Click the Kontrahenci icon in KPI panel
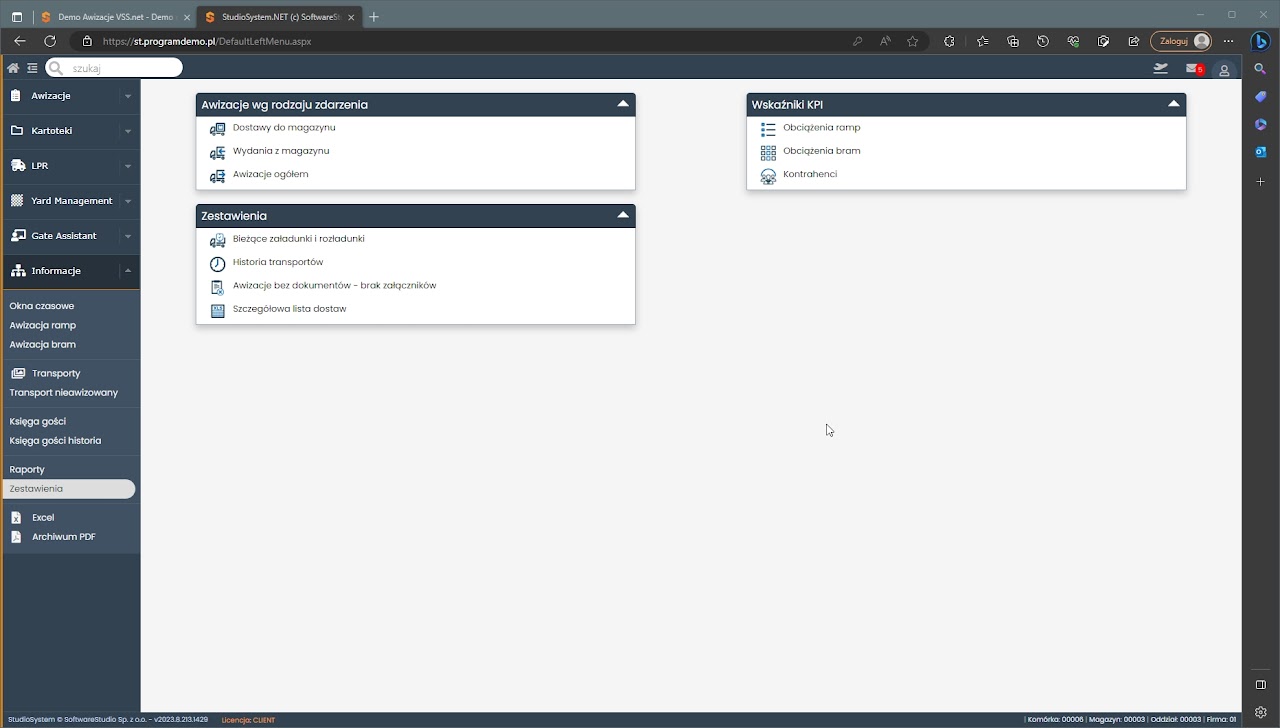Viewport: 1280px width, 728px height. (768, 176)
